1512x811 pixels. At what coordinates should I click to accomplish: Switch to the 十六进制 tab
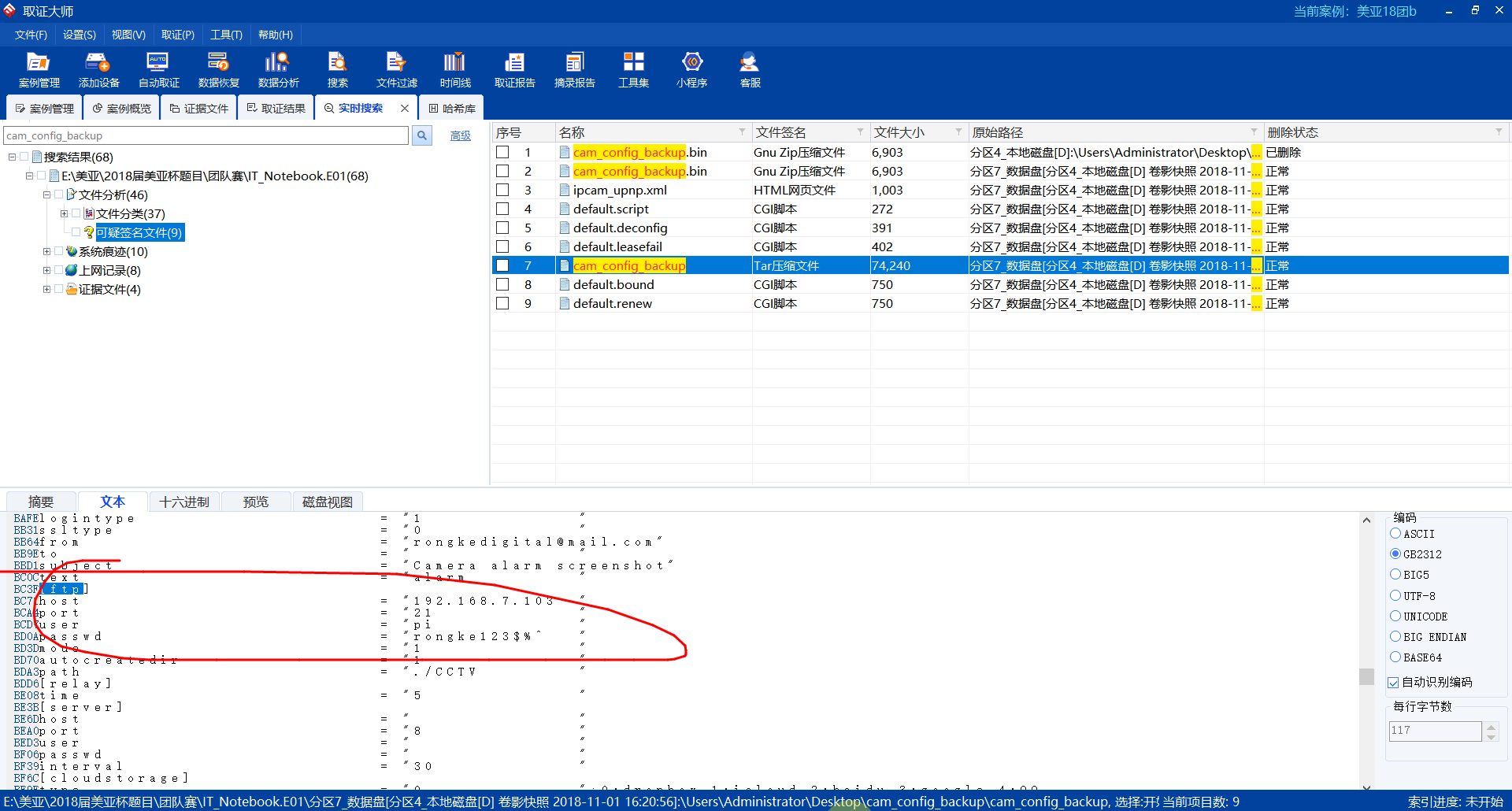[x=184, y=502]
